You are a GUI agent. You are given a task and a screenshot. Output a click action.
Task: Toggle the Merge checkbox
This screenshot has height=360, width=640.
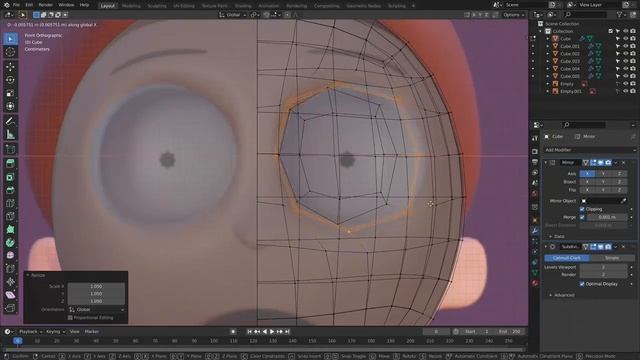coord(582,217)
